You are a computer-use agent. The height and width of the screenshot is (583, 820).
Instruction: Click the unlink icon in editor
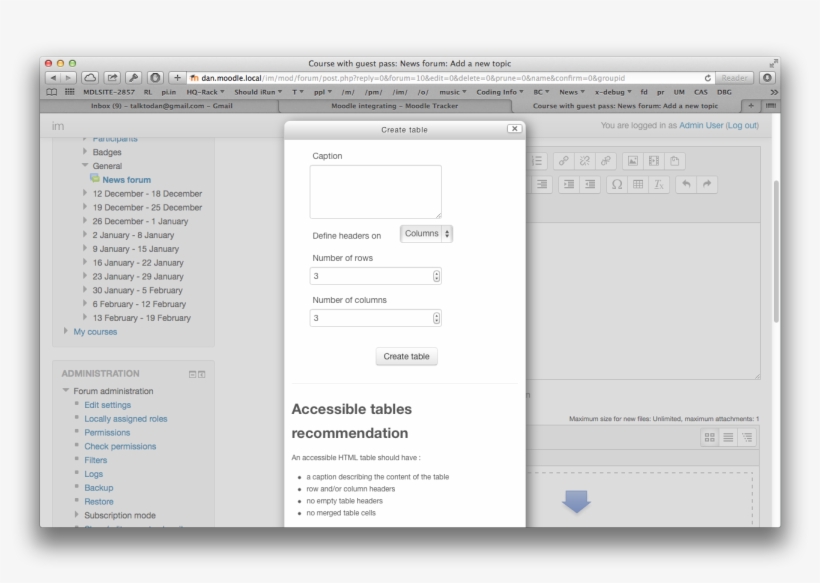(x=585, y=161)
